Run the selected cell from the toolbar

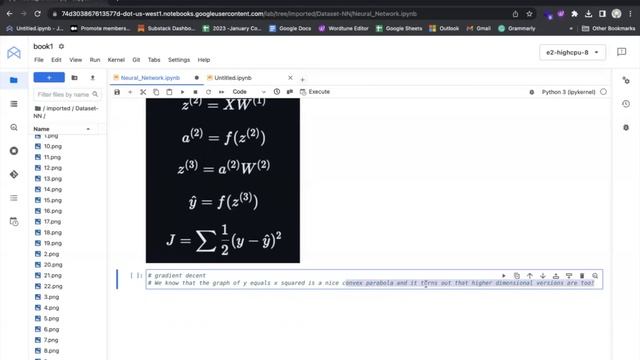pos(182,92)
